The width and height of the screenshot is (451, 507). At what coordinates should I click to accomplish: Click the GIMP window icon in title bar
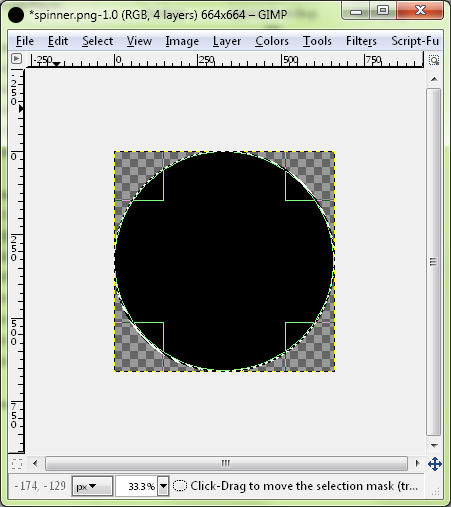16,15
